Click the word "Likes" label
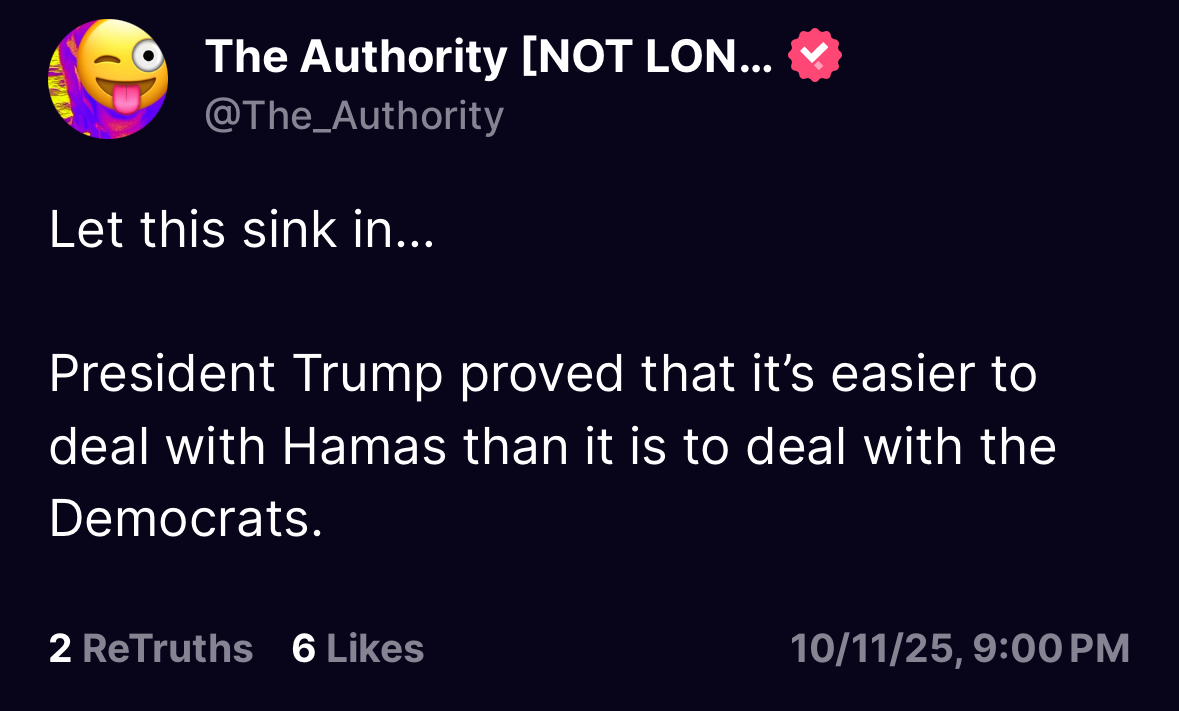This screenshot has width=1179, height=711. 375,648
